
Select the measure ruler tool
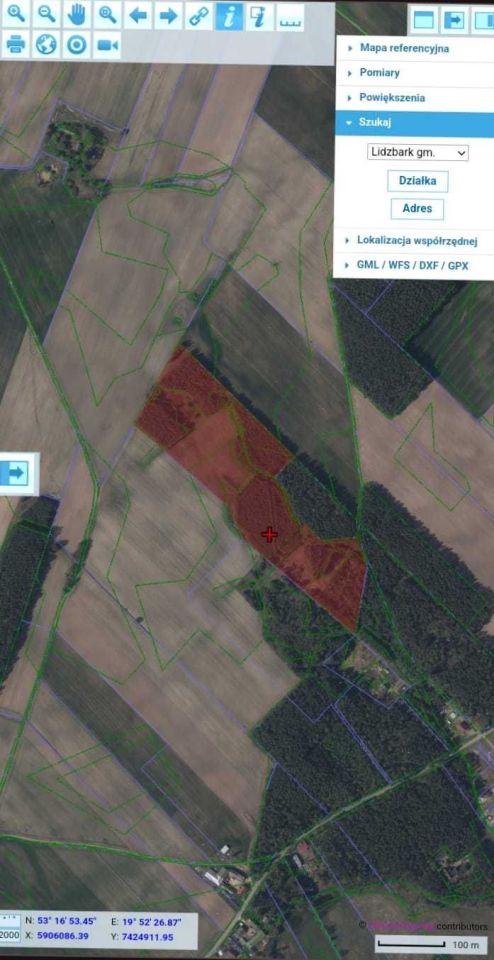[x=290, y=15]
